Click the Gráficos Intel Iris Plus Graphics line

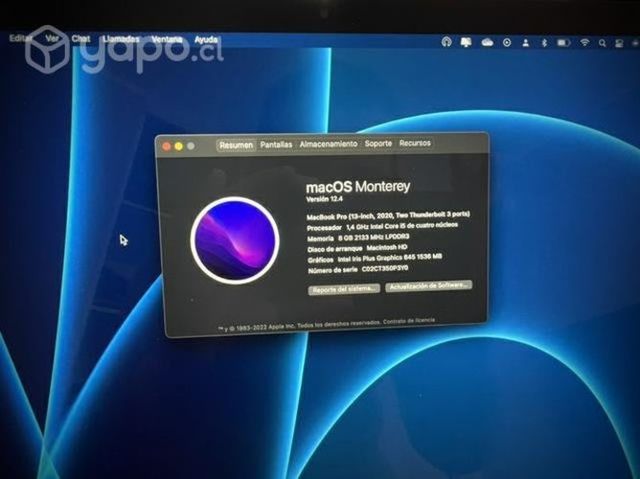coord(375,258)
